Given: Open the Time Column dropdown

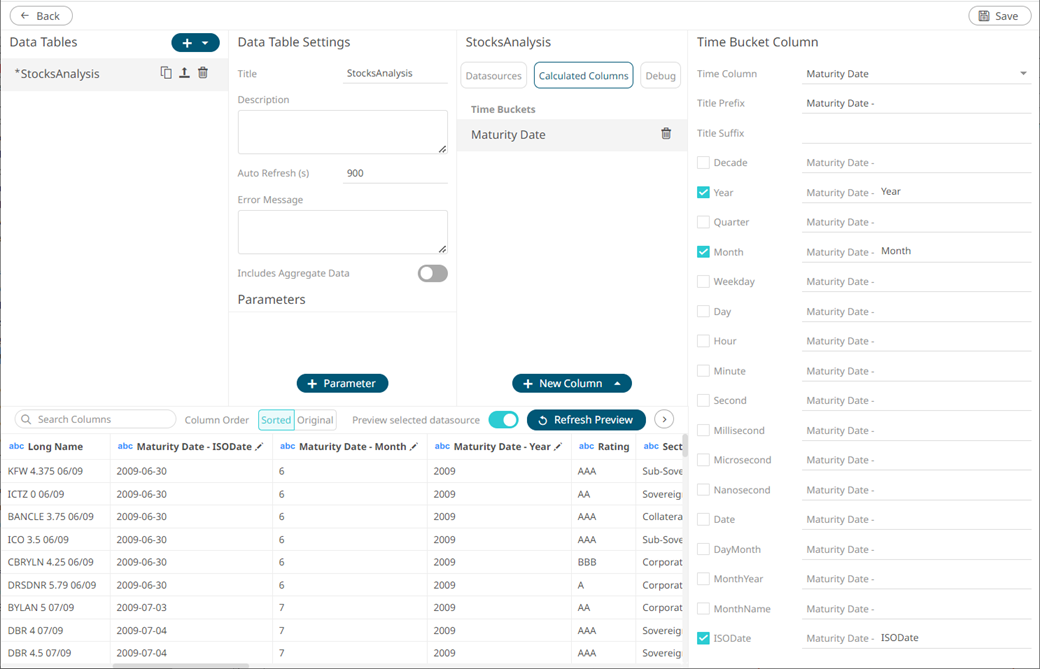Looking at the screenshot, I should 1022,74.
